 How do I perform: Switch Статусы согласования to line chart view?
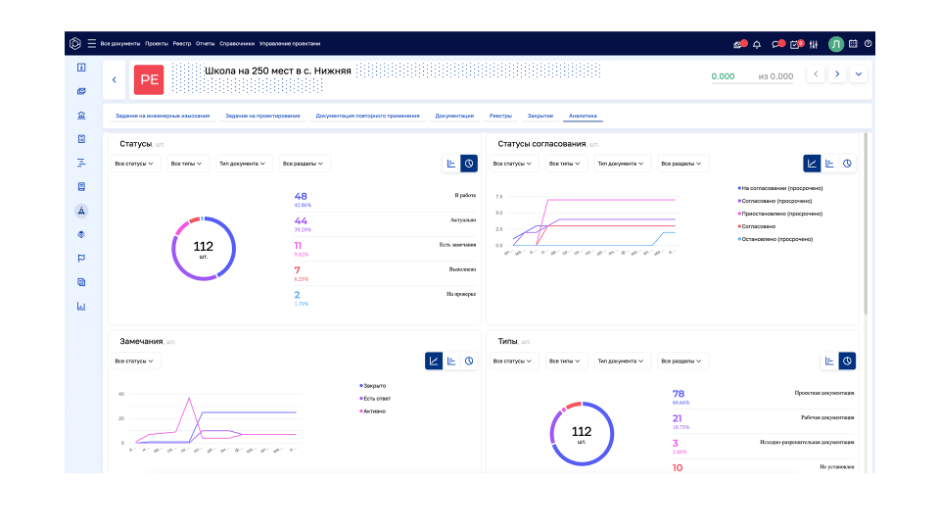812,163
